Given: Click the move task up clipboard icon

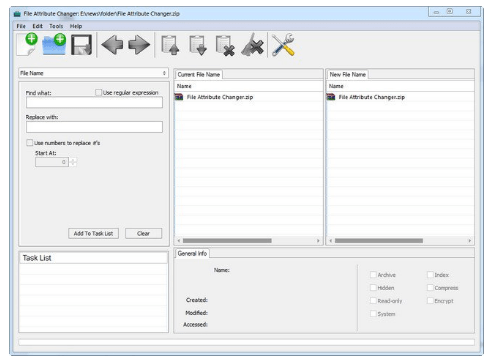Looking at the screenshot, I should pos(170,45).
